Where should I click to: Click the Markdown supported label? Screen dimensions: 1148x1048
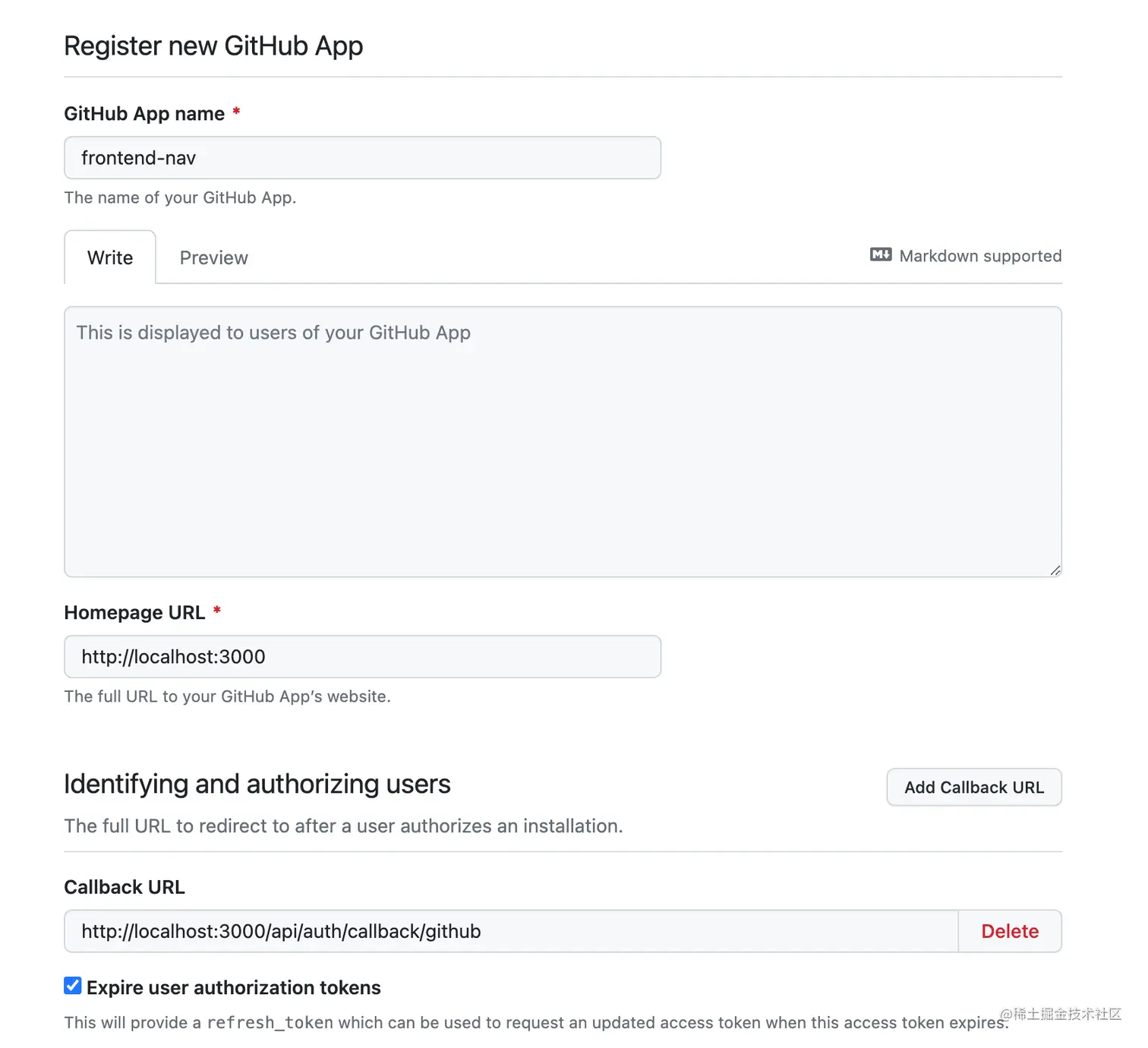pos(980,256)
